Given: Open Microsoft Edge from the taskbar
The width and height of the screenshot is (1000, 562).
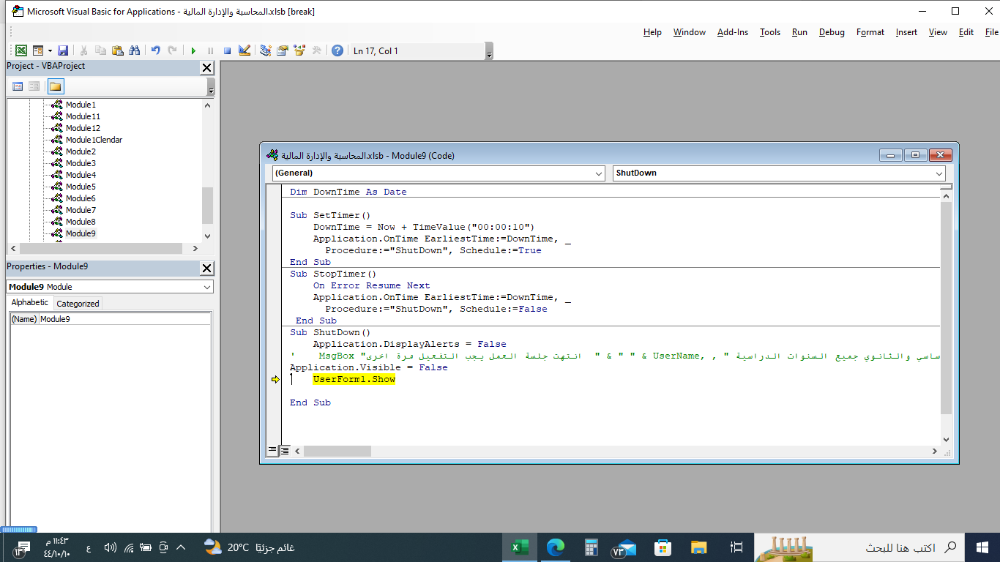Looking at the screenshot, I should (555, 547).
